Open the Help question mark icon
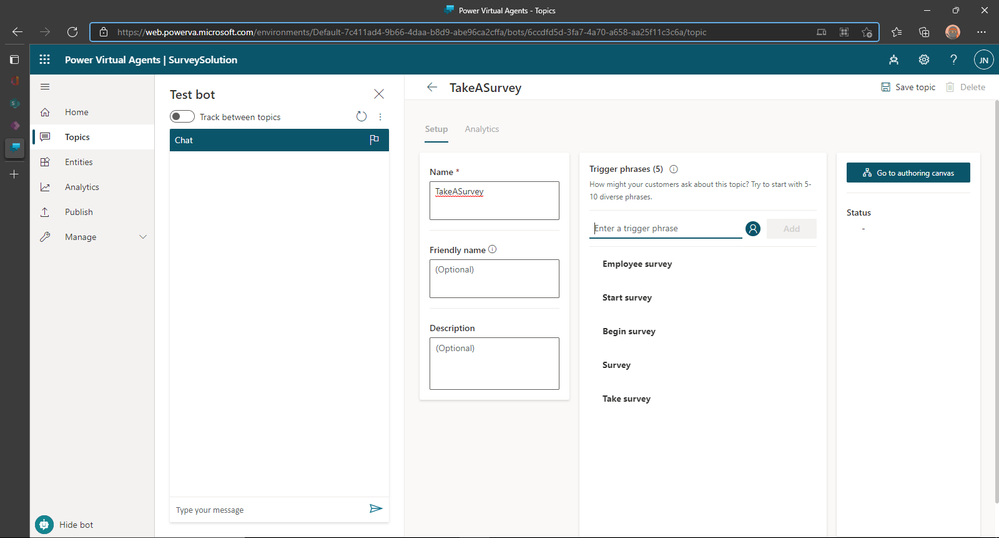 (953, 59)
